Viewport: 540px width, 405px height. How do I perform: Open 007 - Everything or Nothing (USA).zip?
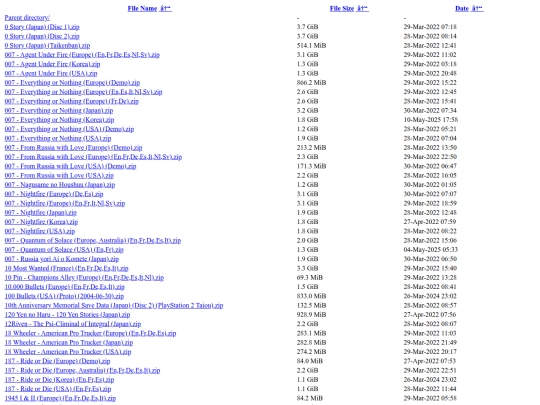pos(58,138)
